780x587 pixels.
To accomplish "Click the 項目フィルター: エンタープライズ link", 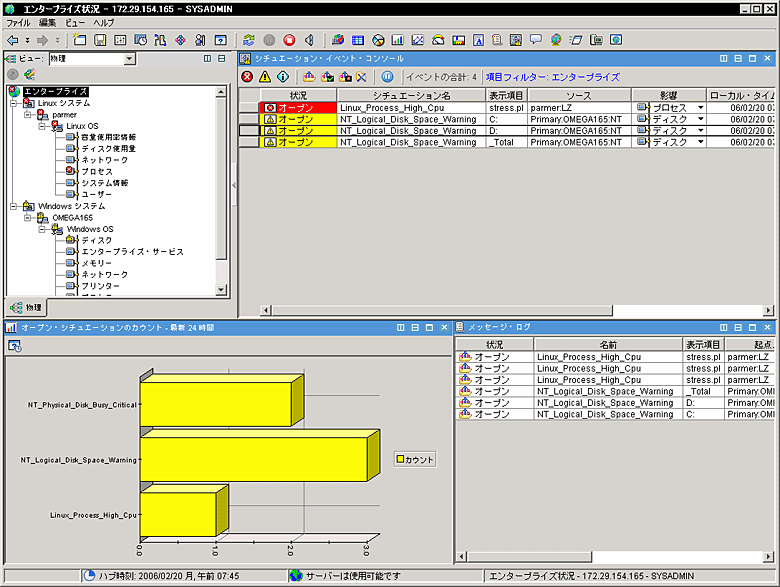I will [552, 77].
